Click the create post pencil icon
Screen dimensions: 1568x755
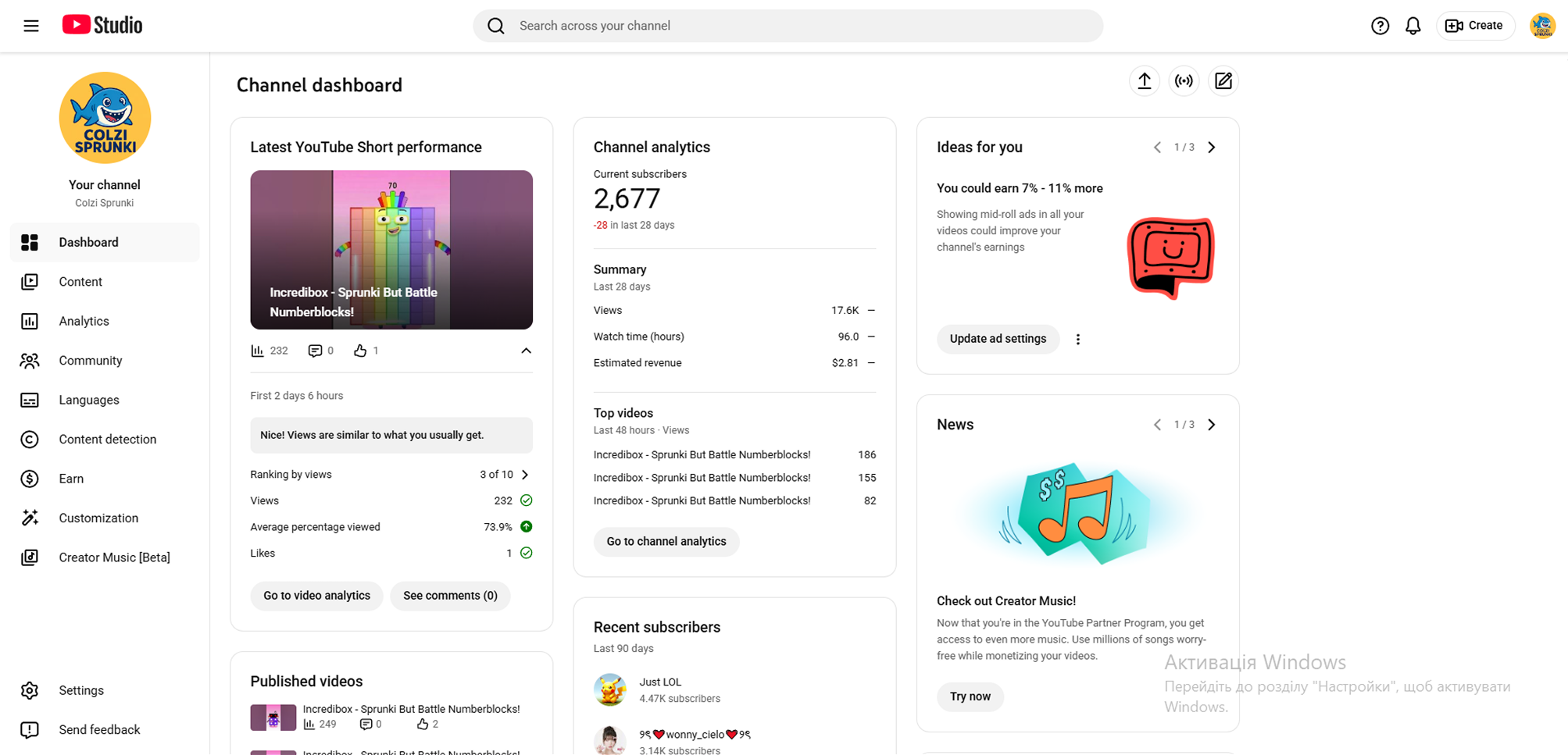[1223, 81]
